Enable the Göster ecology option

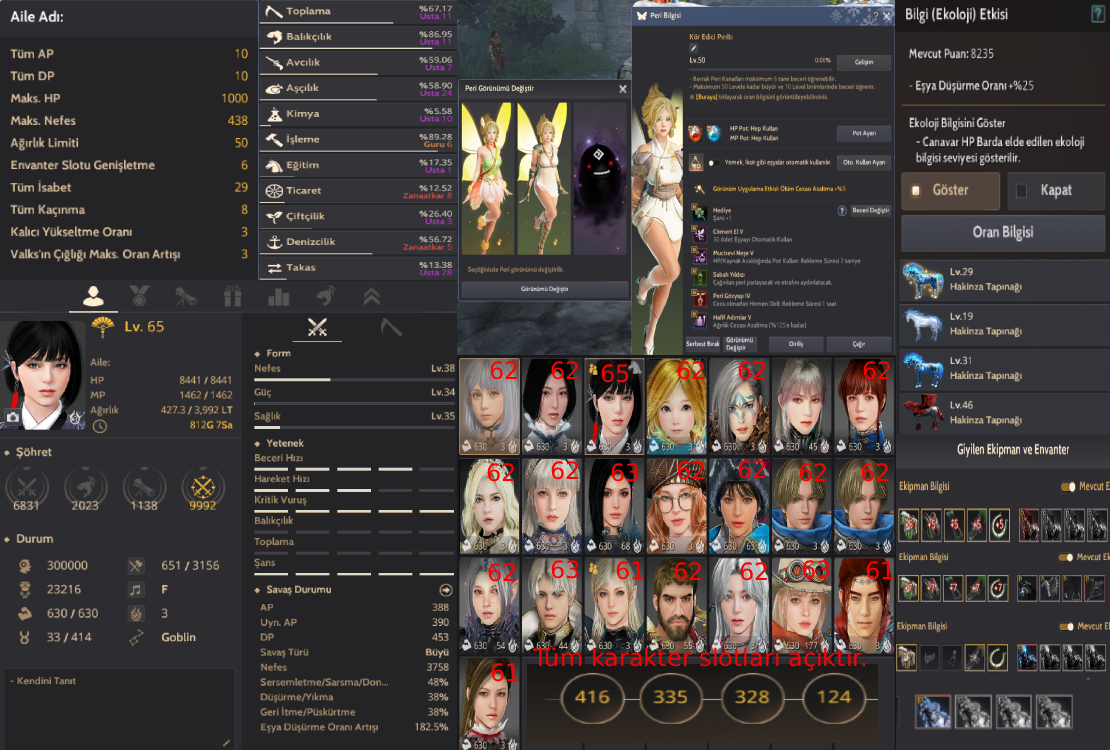point(950,190)
